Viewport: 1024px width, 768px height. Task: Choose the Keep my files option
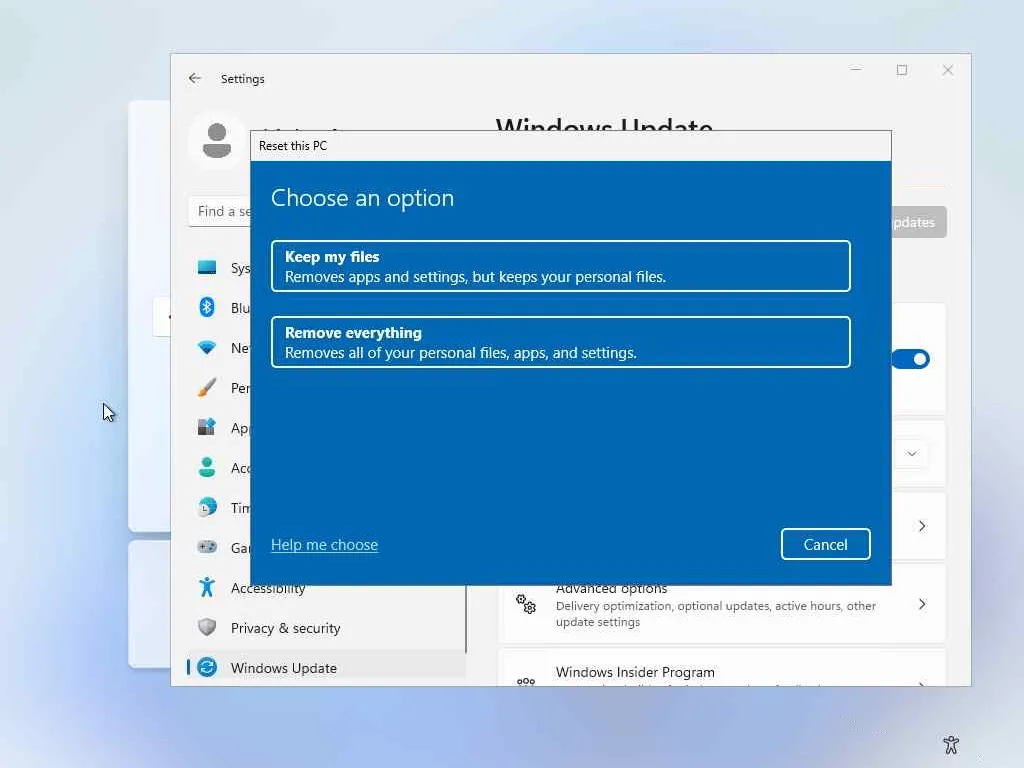[560, 266]
